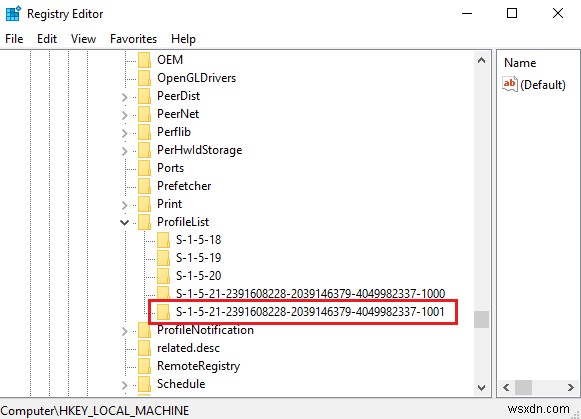Select the S-1-5-19 key label
The height and width of the screenshot is (419, 581).
199,258
